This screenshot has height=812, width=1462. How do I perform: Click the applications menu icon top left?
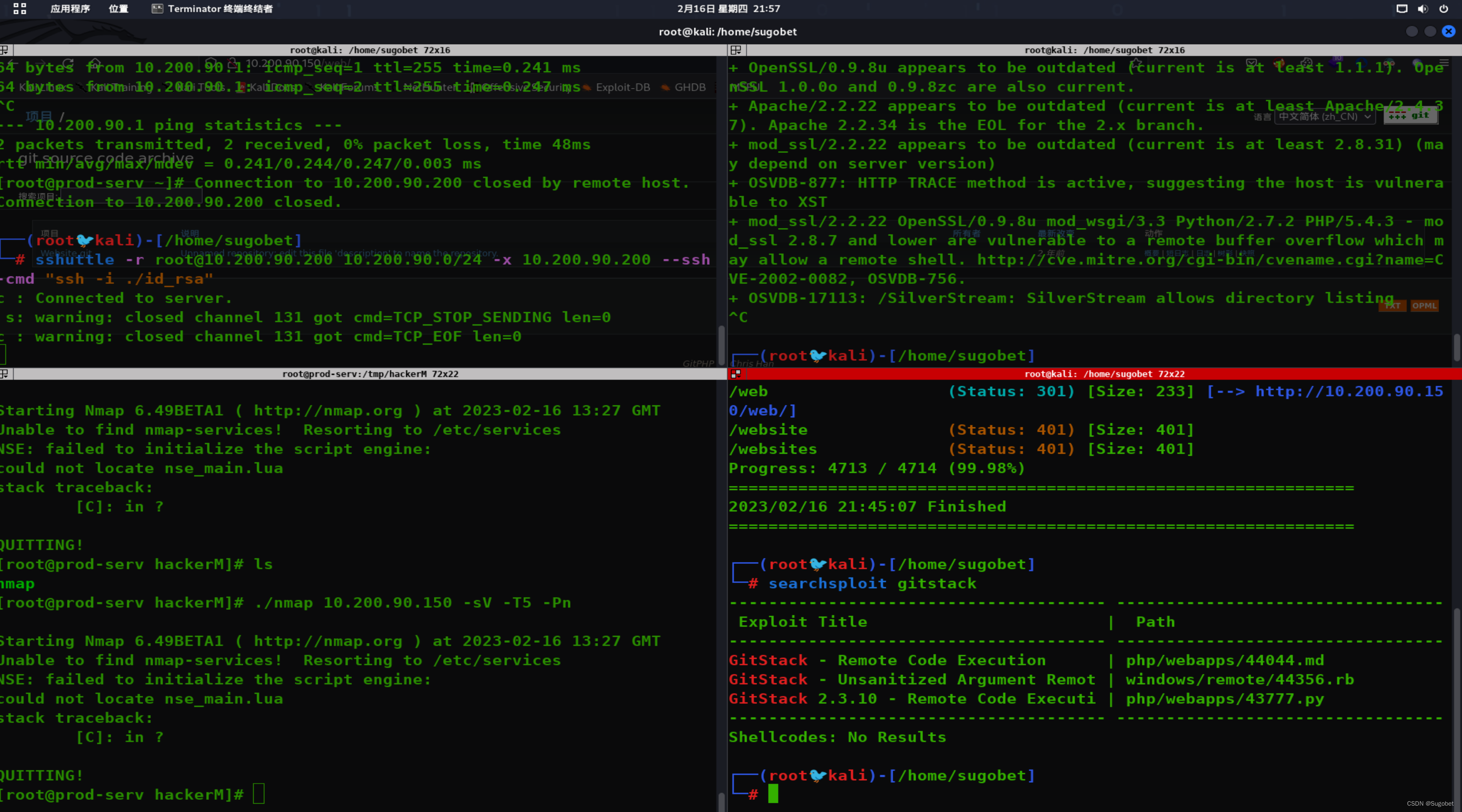pos(15,8)
